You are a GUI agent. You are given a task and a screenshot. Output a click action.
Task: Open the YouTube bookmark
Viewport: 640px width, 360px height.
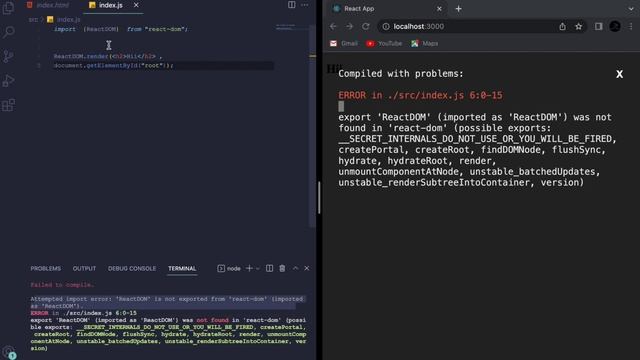click(384, 43)
